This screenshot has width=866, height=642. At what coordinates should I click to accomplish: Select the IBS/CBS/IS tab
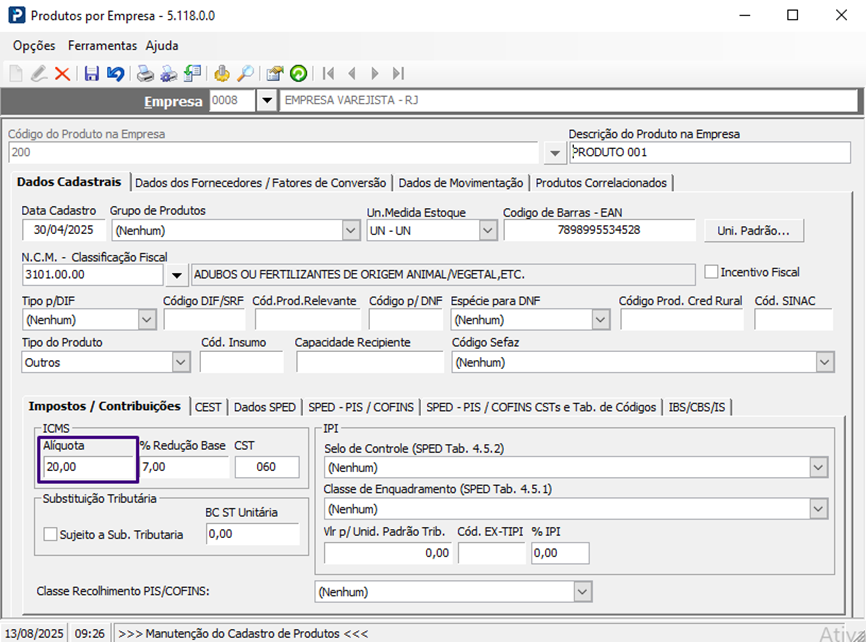click(x=699, y=407)
